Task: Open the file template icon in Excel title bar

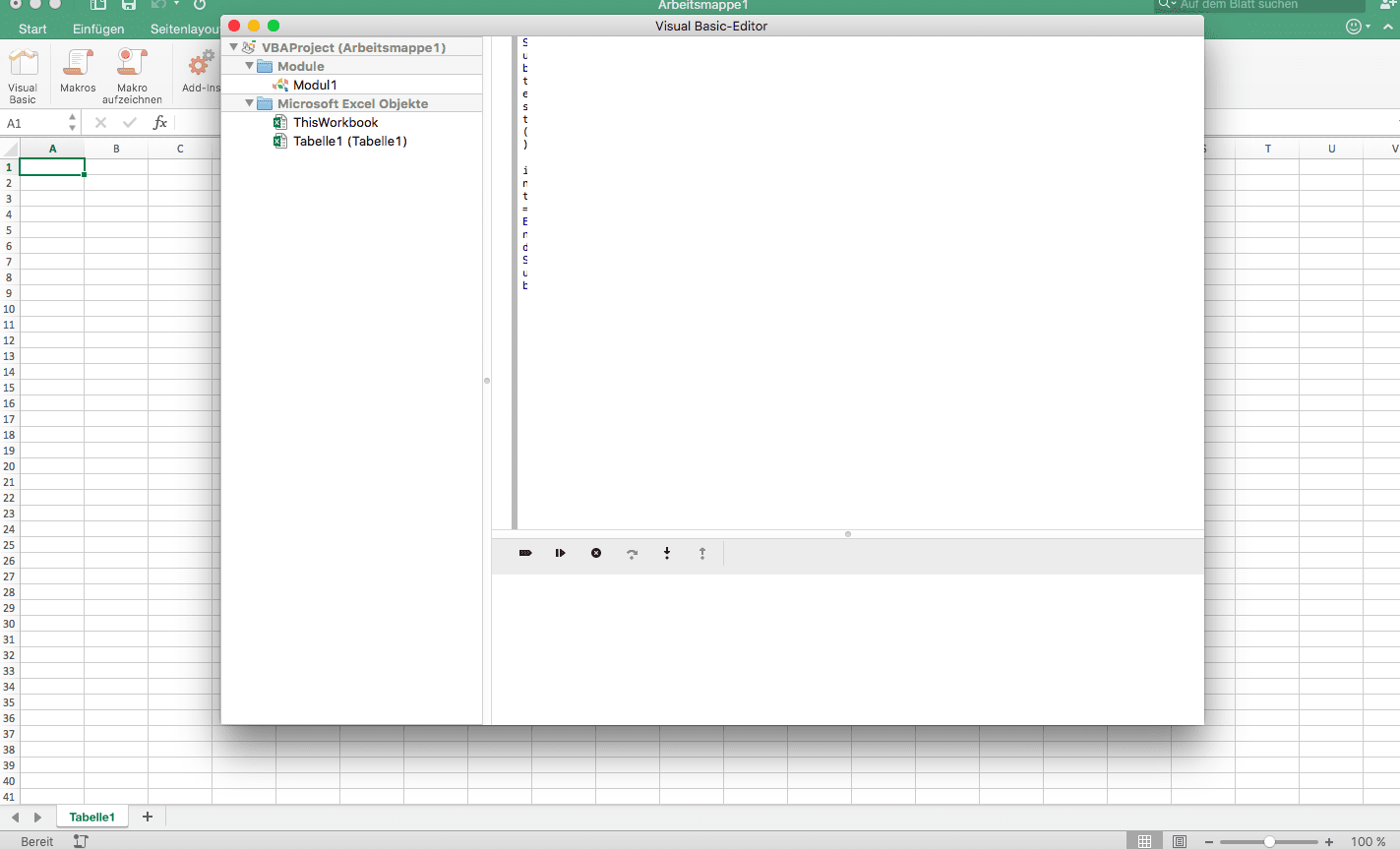Action: pos(98,5)
